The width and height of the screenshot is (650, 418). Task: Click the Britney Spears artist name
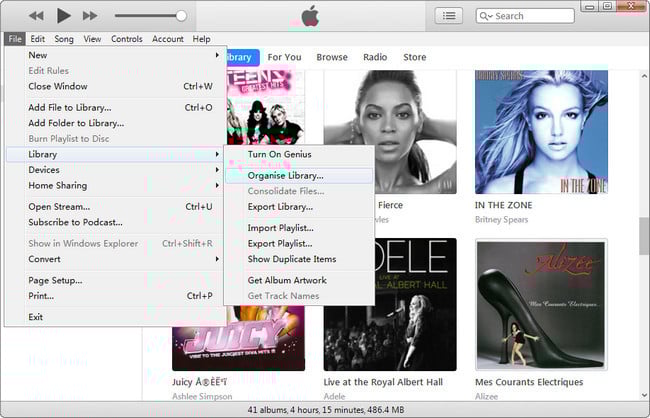[502, 220]
